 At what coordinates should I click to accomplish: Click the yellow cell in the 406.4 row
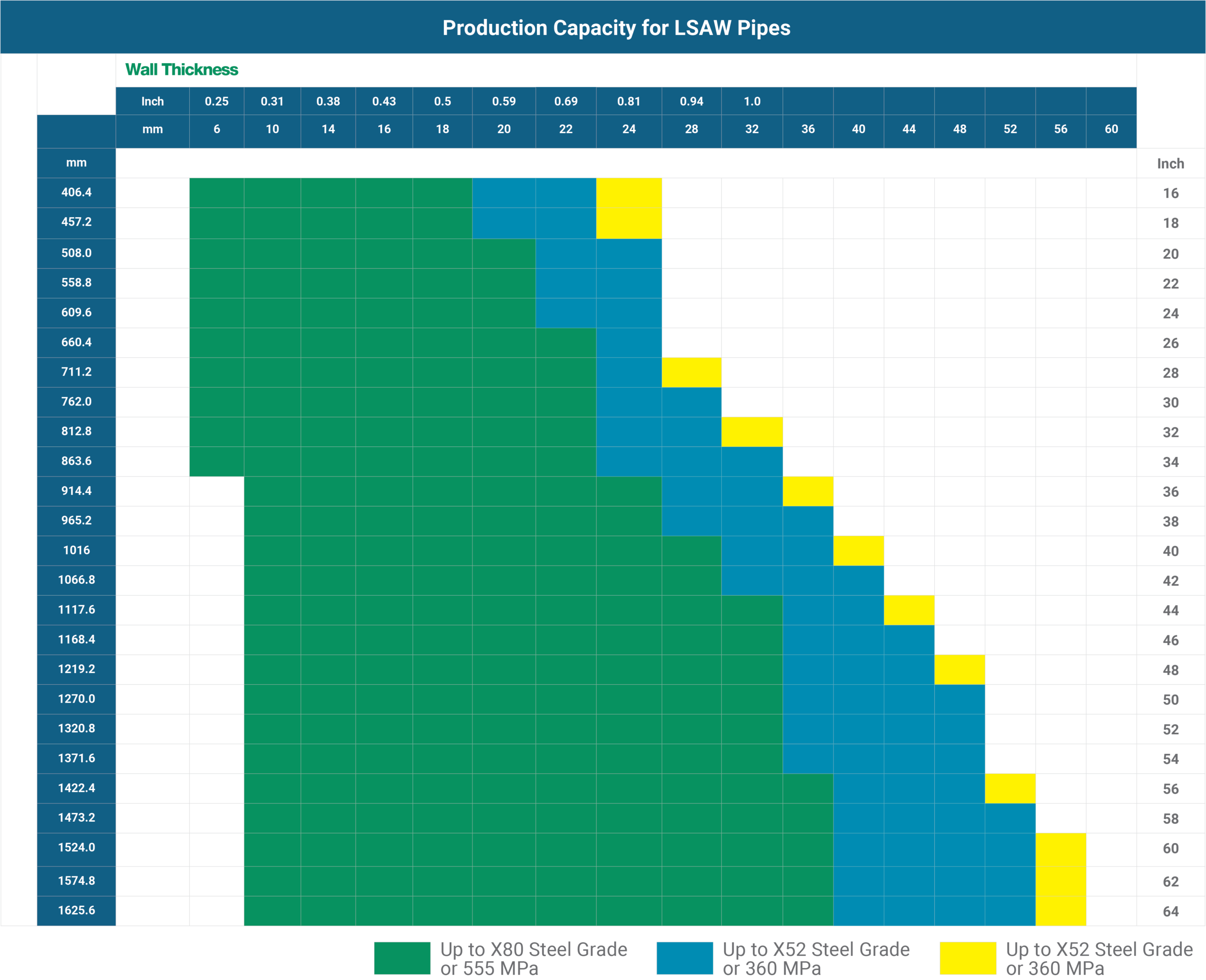click(x=628, y=193)
